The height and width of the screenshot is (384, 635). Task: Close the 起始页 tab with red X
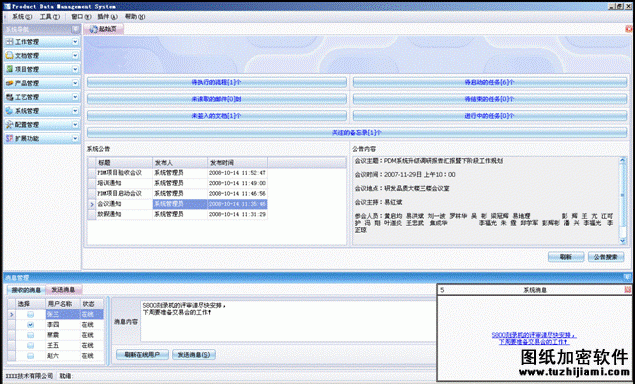coord(629,29)
